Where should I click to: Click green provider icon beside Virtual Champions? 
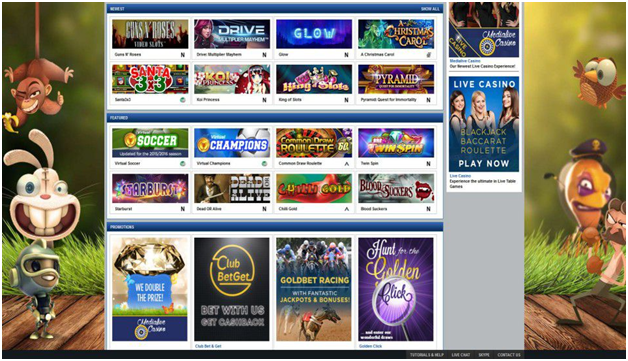click(x=264, y=163)
